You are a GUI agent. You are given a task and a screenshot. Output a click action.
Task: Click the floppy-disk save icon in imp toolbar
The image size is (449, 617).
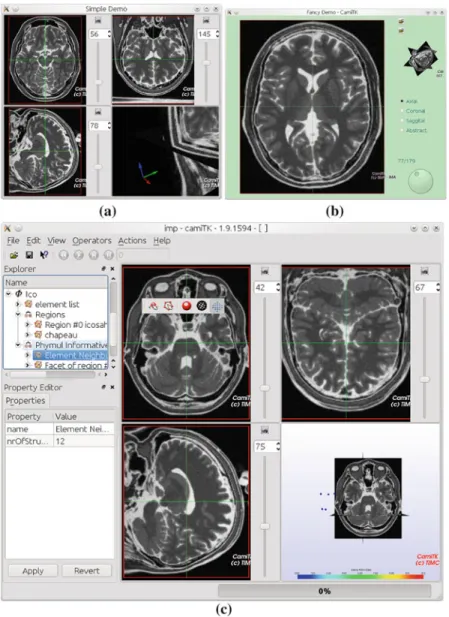tap(29, 255)
